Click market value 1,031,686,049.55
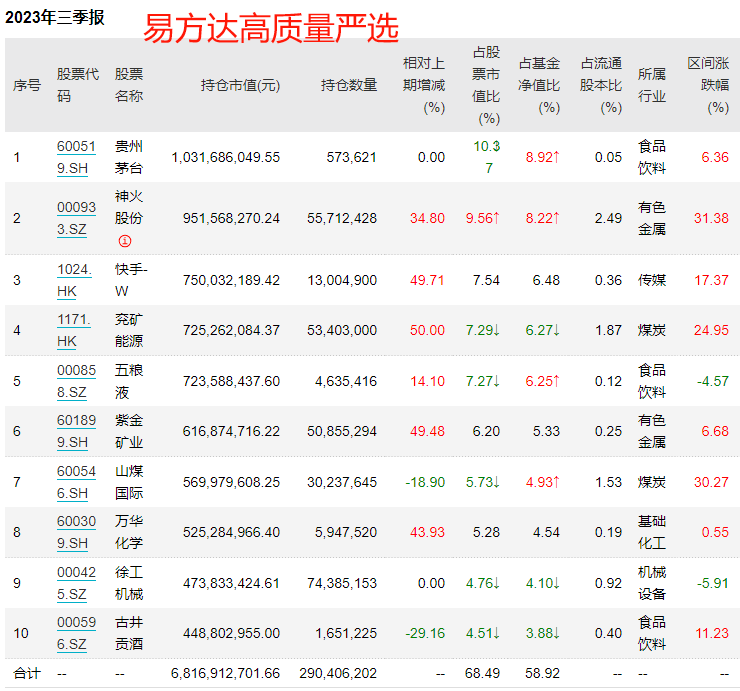 pos(226,157)
